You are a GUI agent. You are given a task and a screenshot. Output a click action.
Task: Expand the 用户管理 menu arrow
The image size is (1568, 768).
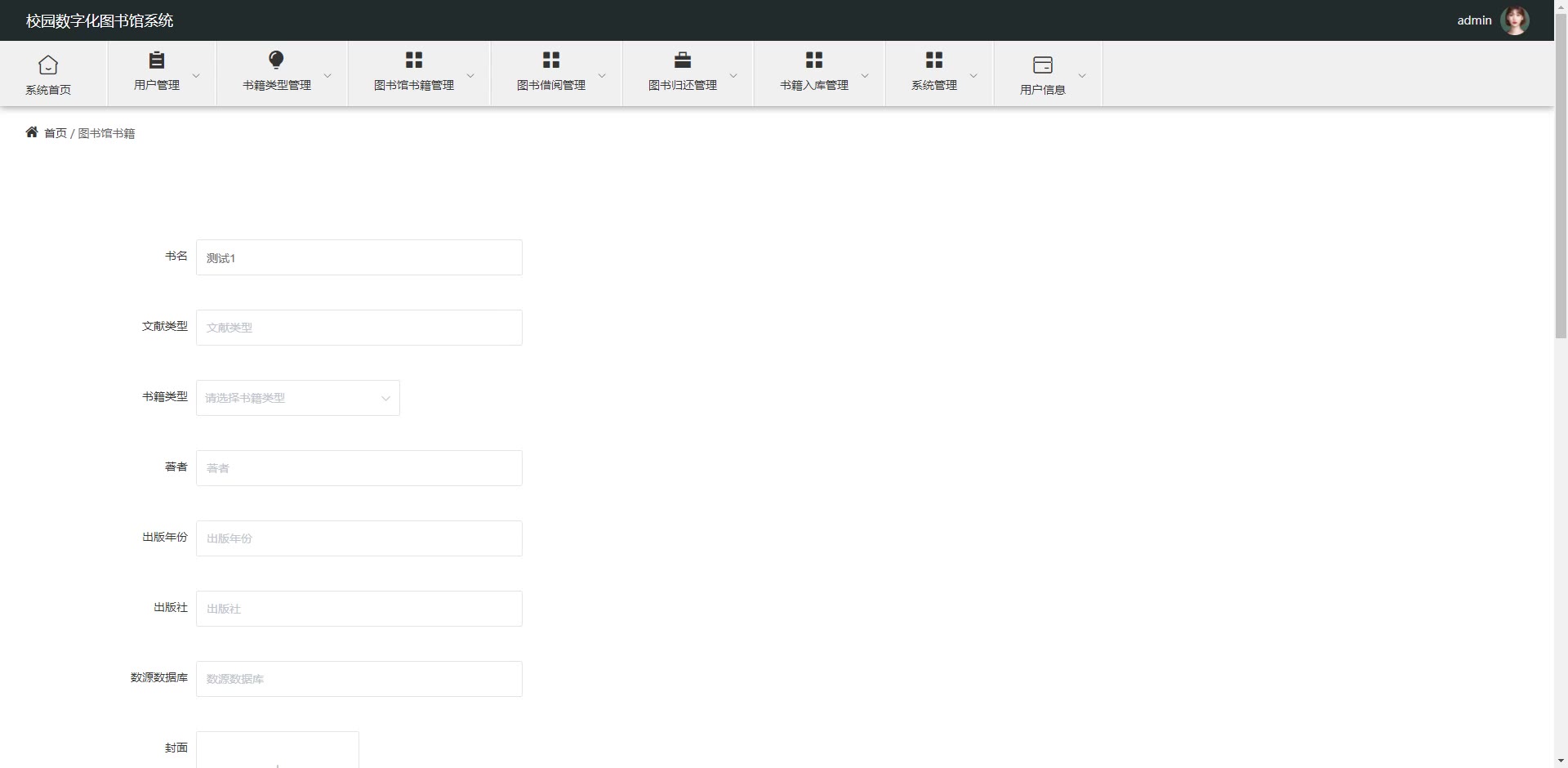(196, 76)
